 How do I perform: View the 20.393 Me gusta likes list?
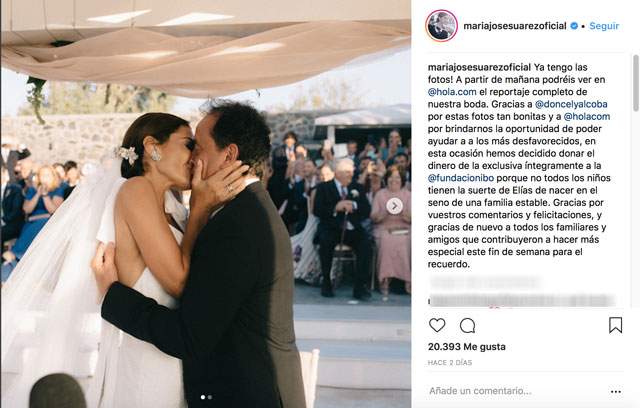[467, 347]
